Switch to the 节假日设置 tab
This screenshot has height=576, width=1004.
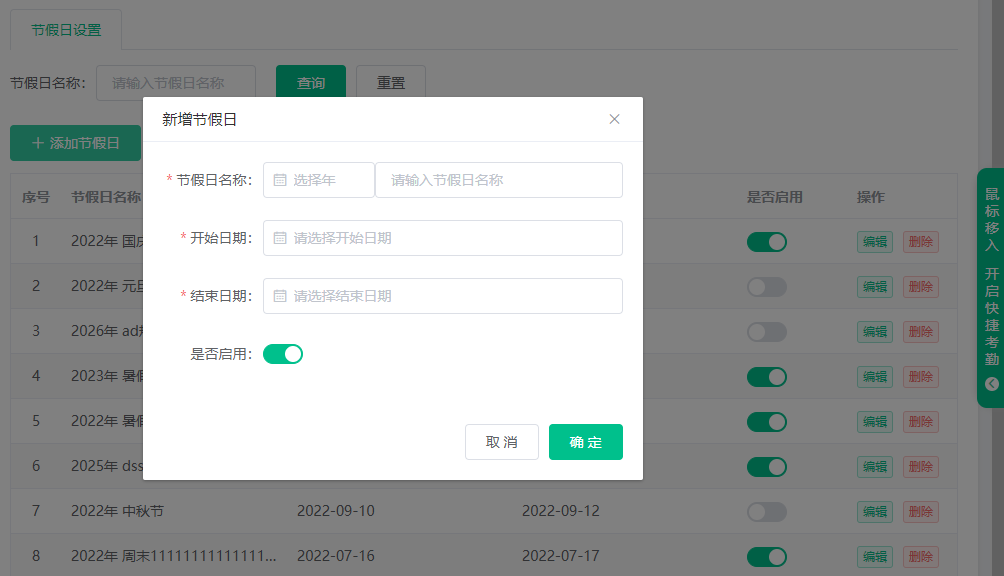[x=65, y=30]
